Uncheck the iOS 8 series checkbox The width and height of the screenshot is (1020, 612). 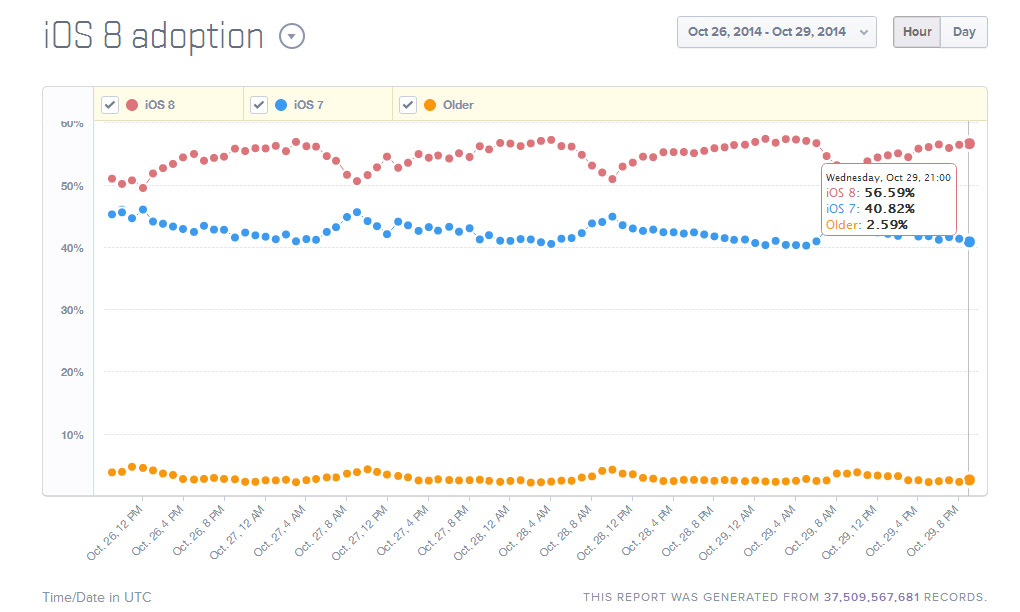110,105
